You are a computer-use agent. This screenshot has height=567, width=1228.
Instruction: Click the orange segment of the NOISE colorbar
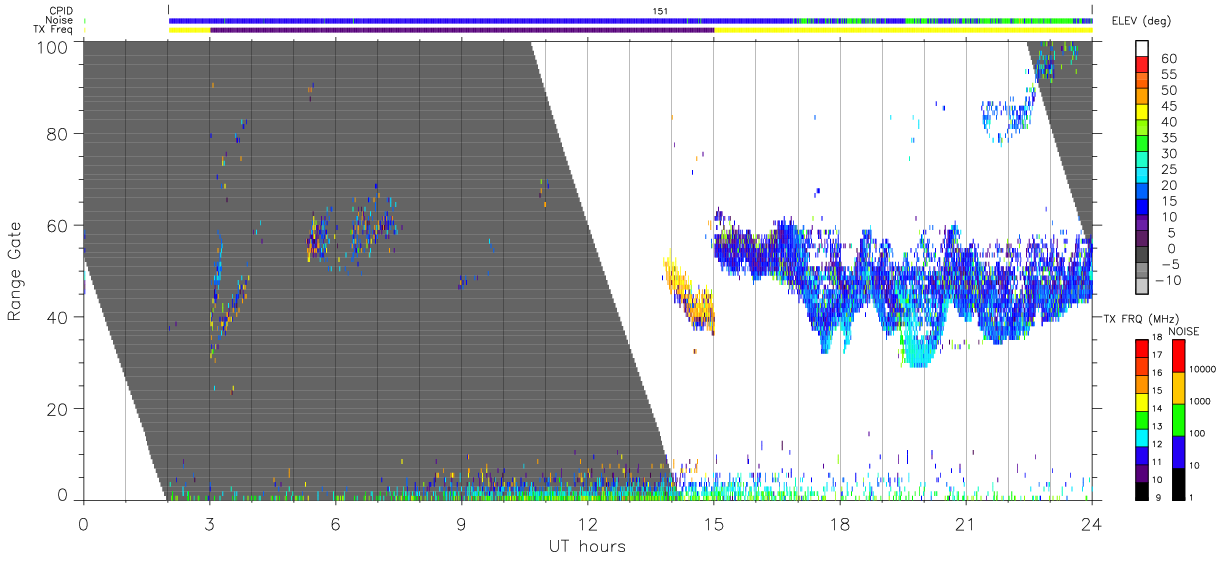1177,389
